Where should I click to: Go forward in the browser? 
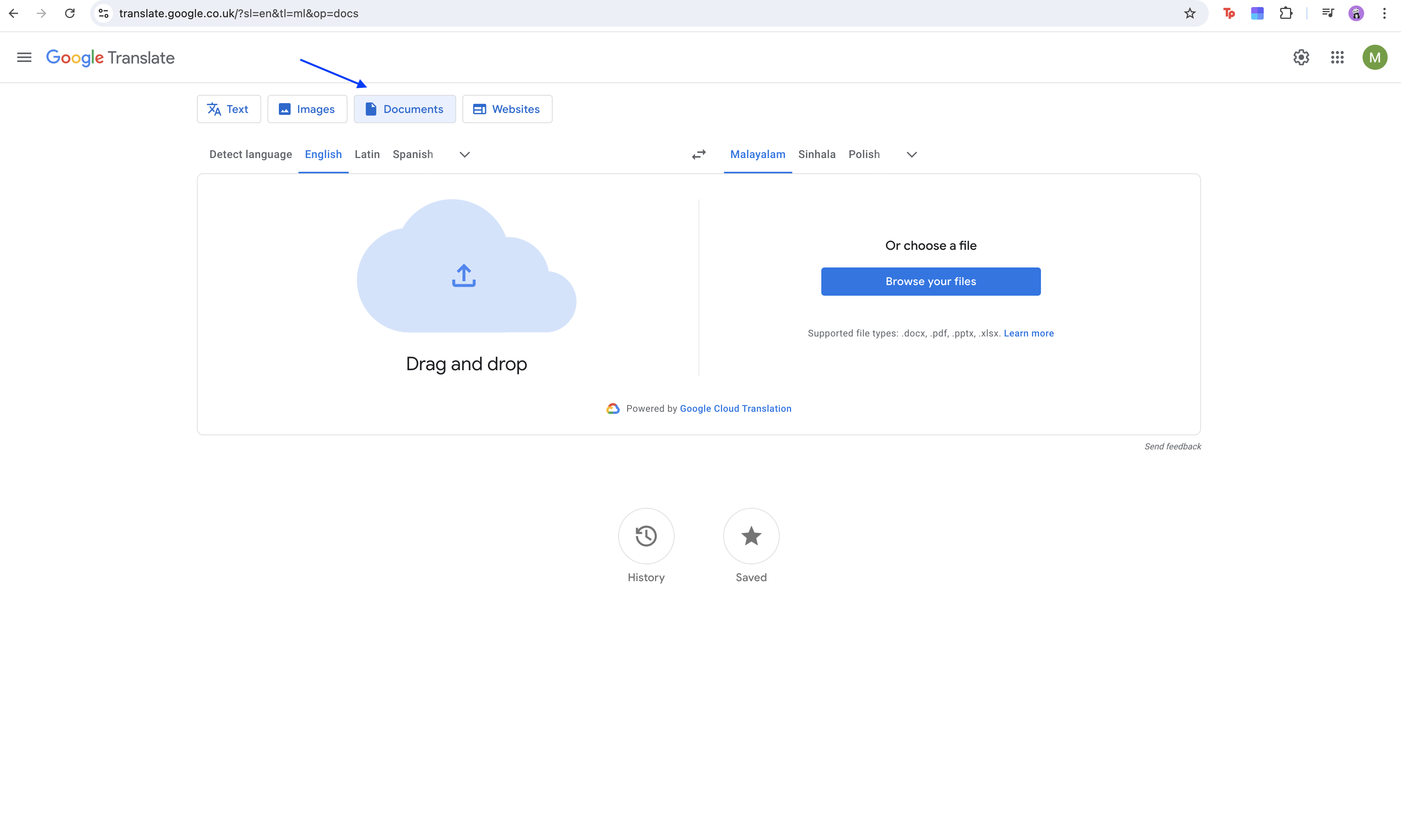pos(41,13)
